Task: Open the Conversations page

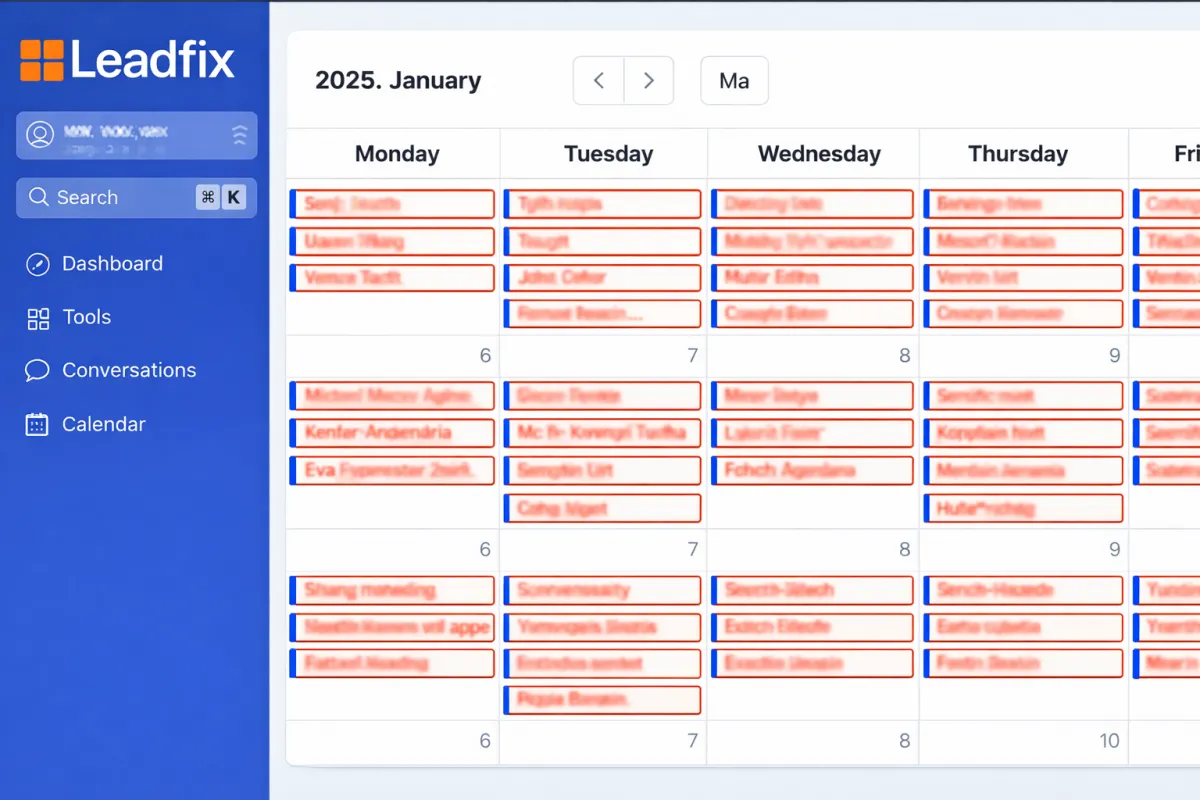Action: coord(129,370)
